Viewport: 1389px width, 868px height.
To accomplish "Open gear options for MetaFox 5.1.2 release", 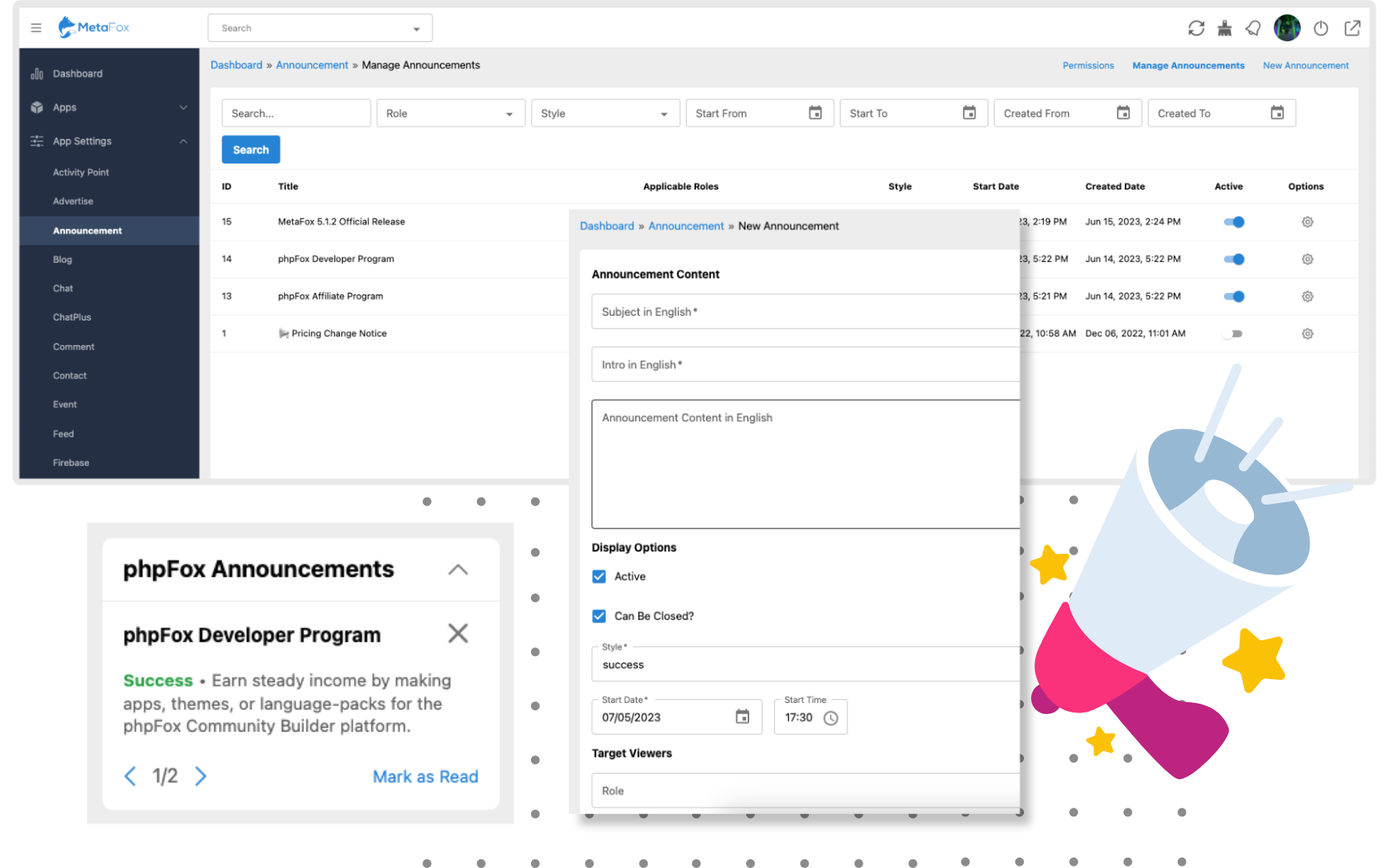I will [x=1307, y=222].
